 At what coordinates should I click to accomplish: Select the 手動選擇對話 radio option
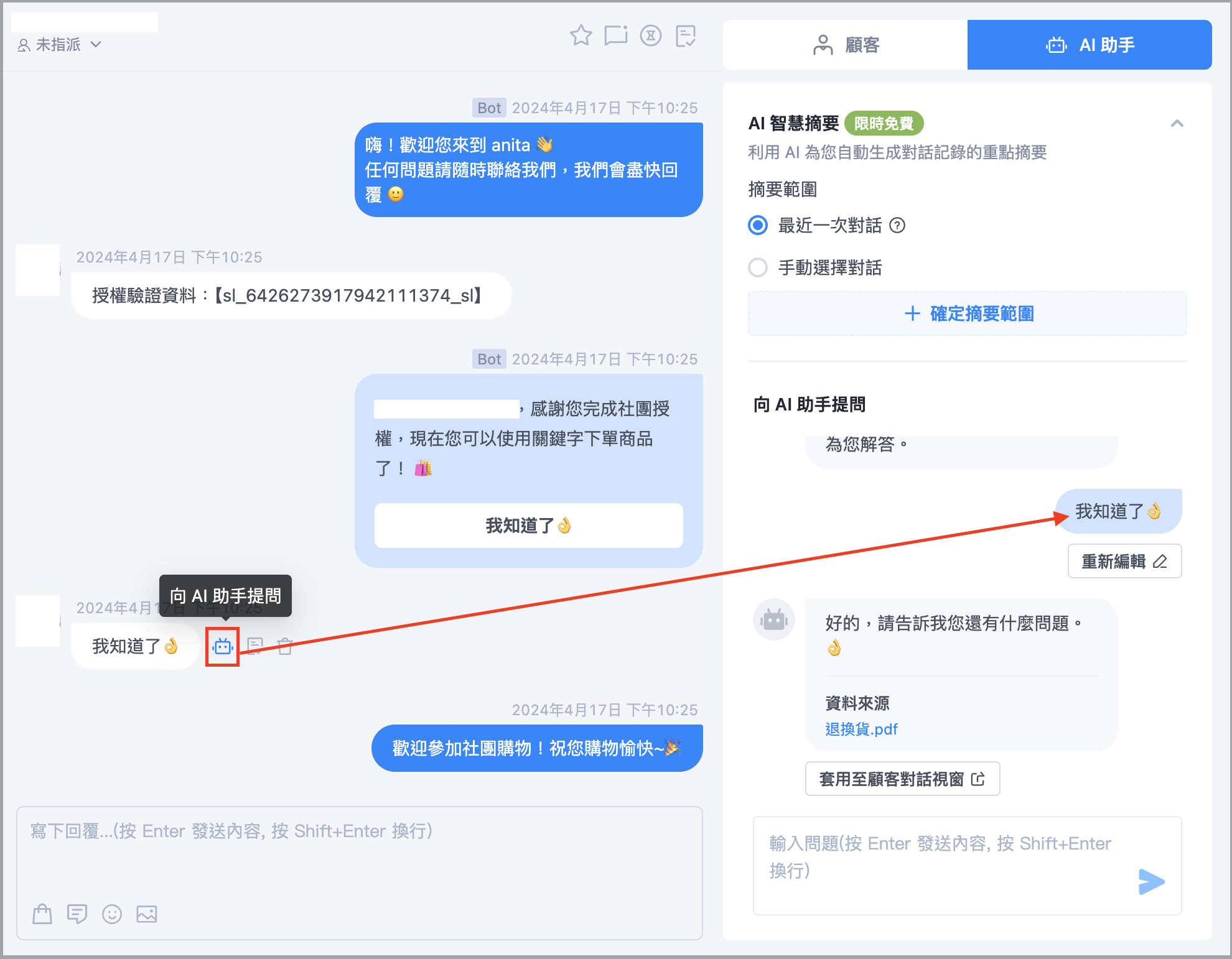click(x=758, y=267)
